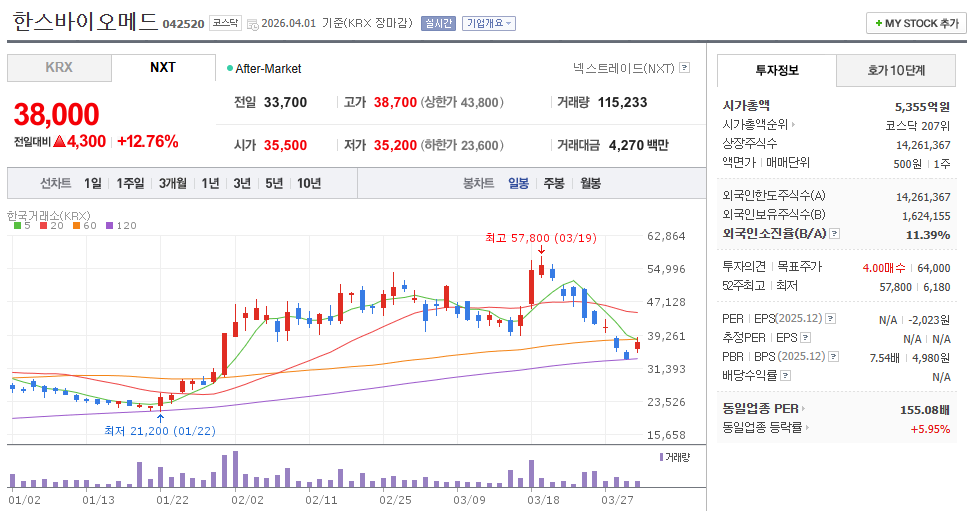Click the 한국거래소(KRX) chart label
The height and width of the screenshot is (511, 971).
[49, 216]
